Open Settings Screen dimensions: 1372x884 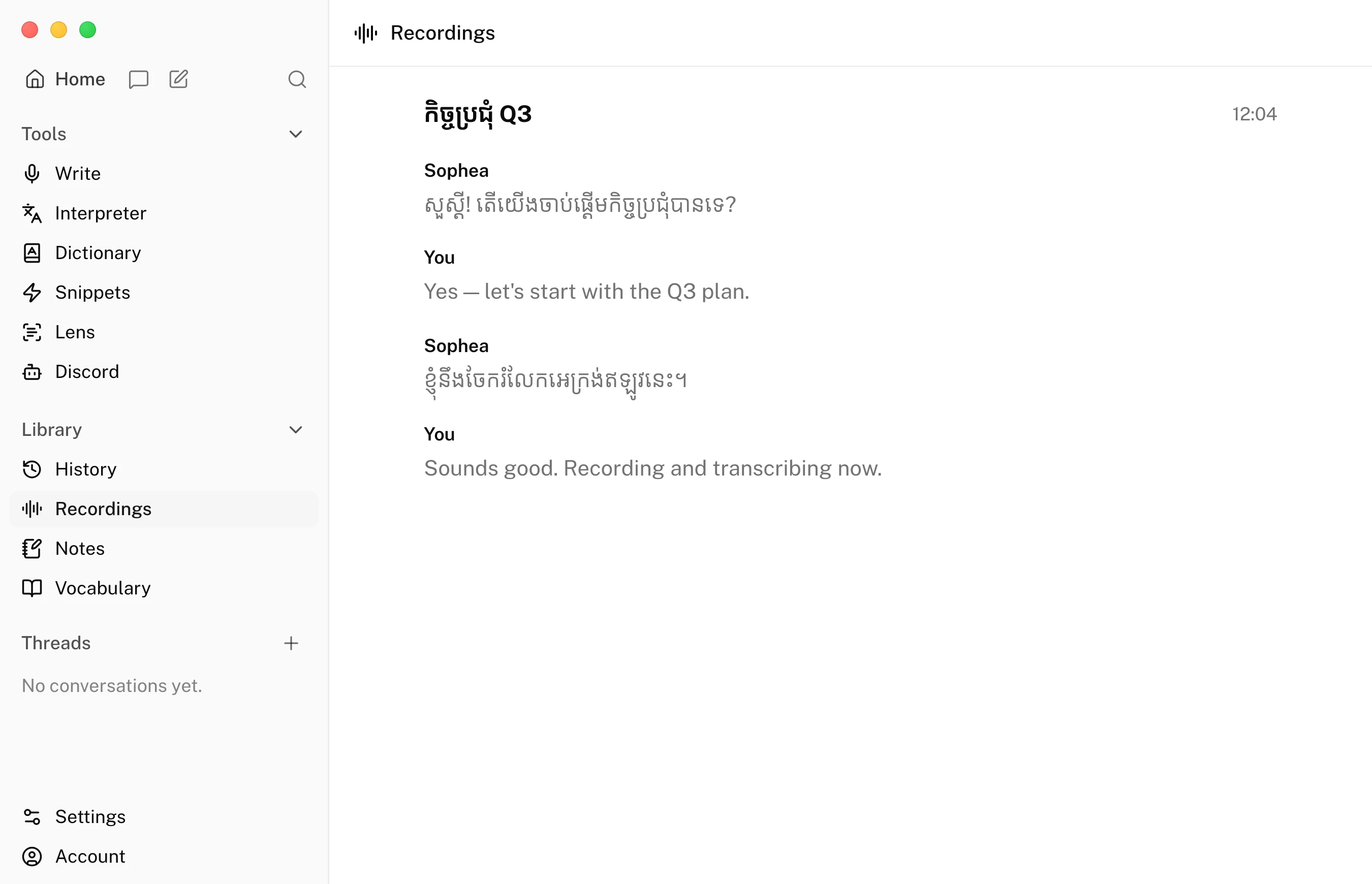[164, 816]
